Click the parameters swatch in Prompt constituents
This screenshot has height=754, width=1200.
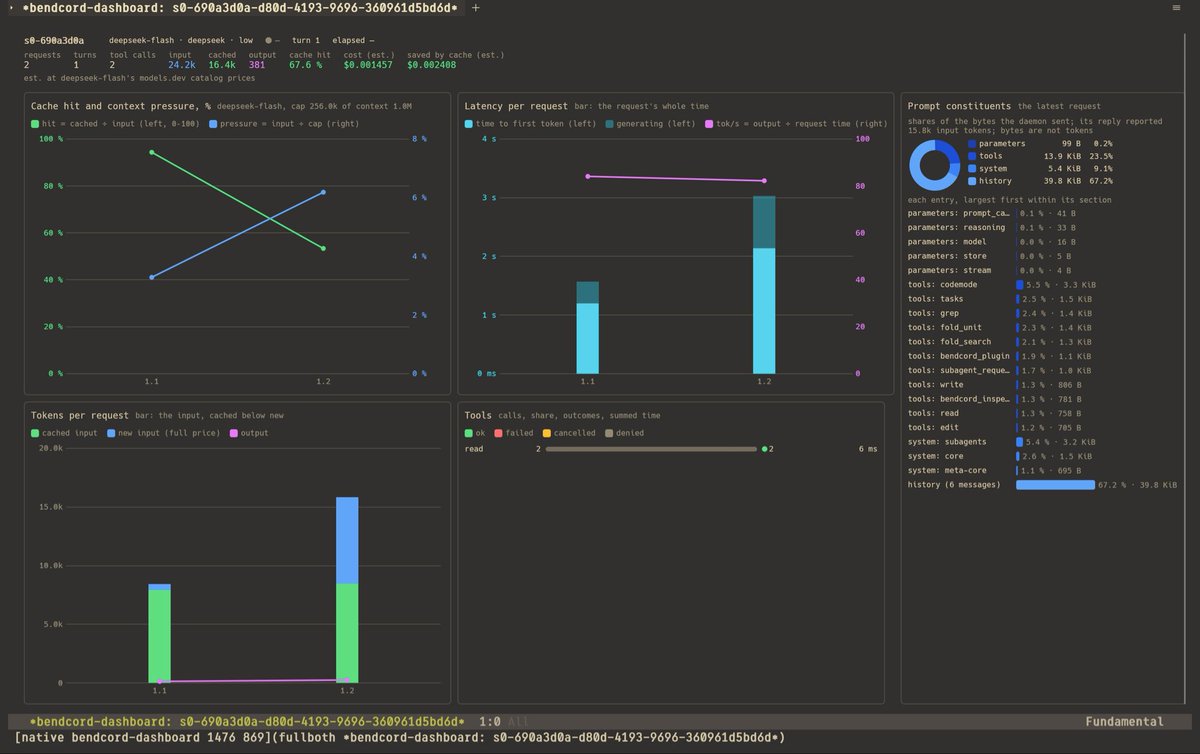pyautogui.click(x=972, y=144)
